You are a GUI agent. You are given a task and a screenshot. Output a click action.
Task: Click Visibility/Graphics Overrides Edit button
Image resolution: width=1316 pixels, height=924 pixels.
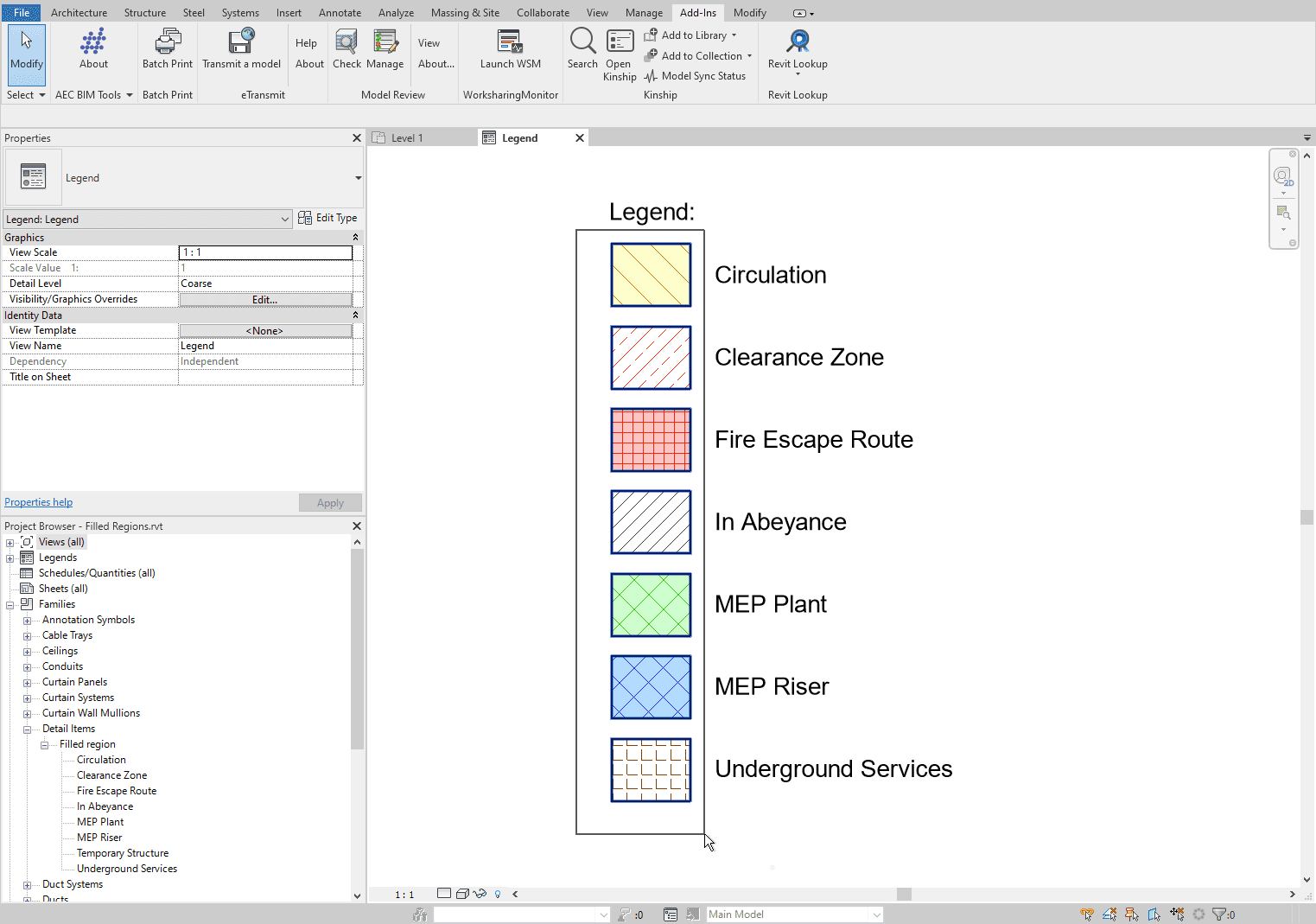pyautogui.click(x=265, y=300)
